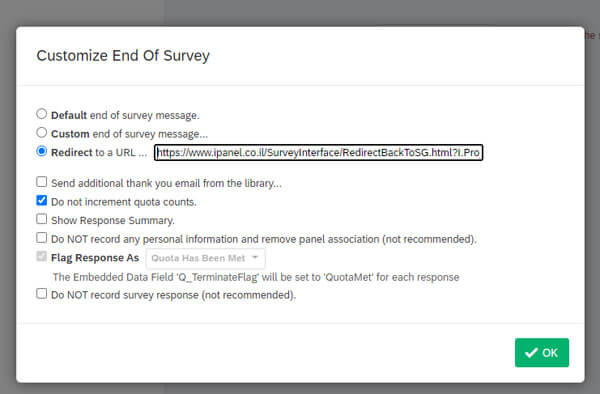Uncheck Do not increment quota counts
This screenshot has height=394, width=600.
(x=41, y=200)
